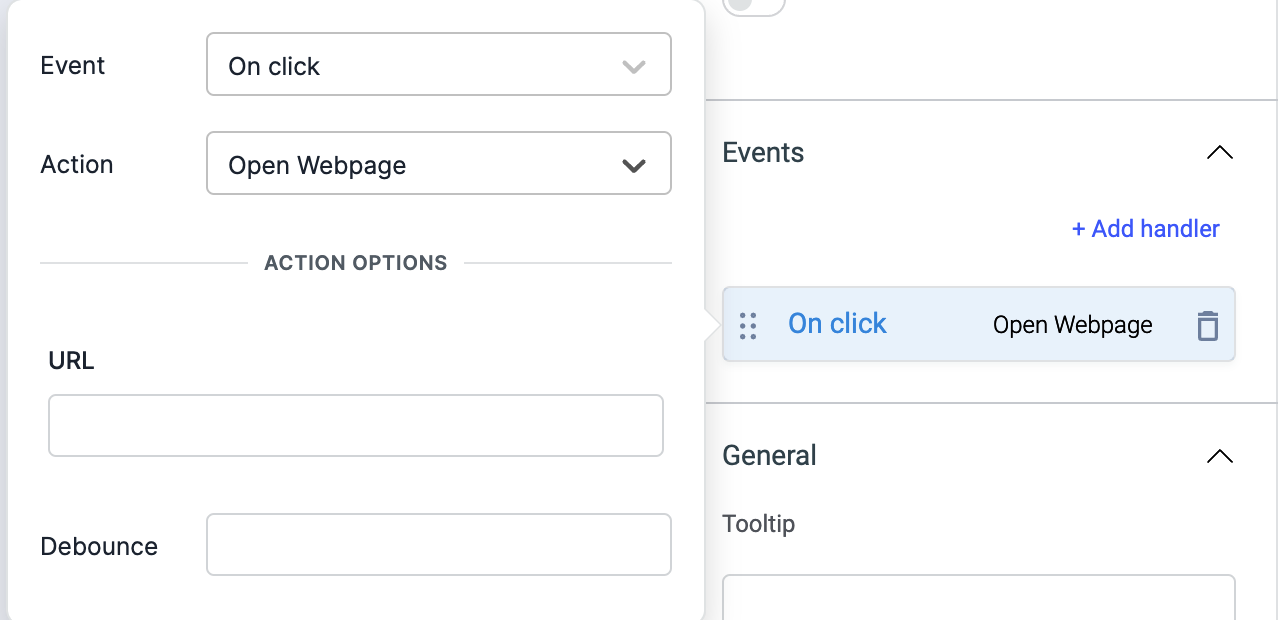This screenshot has width=1278, height=620.
Task: Click the Debounce label
Action: click(99, 546)
